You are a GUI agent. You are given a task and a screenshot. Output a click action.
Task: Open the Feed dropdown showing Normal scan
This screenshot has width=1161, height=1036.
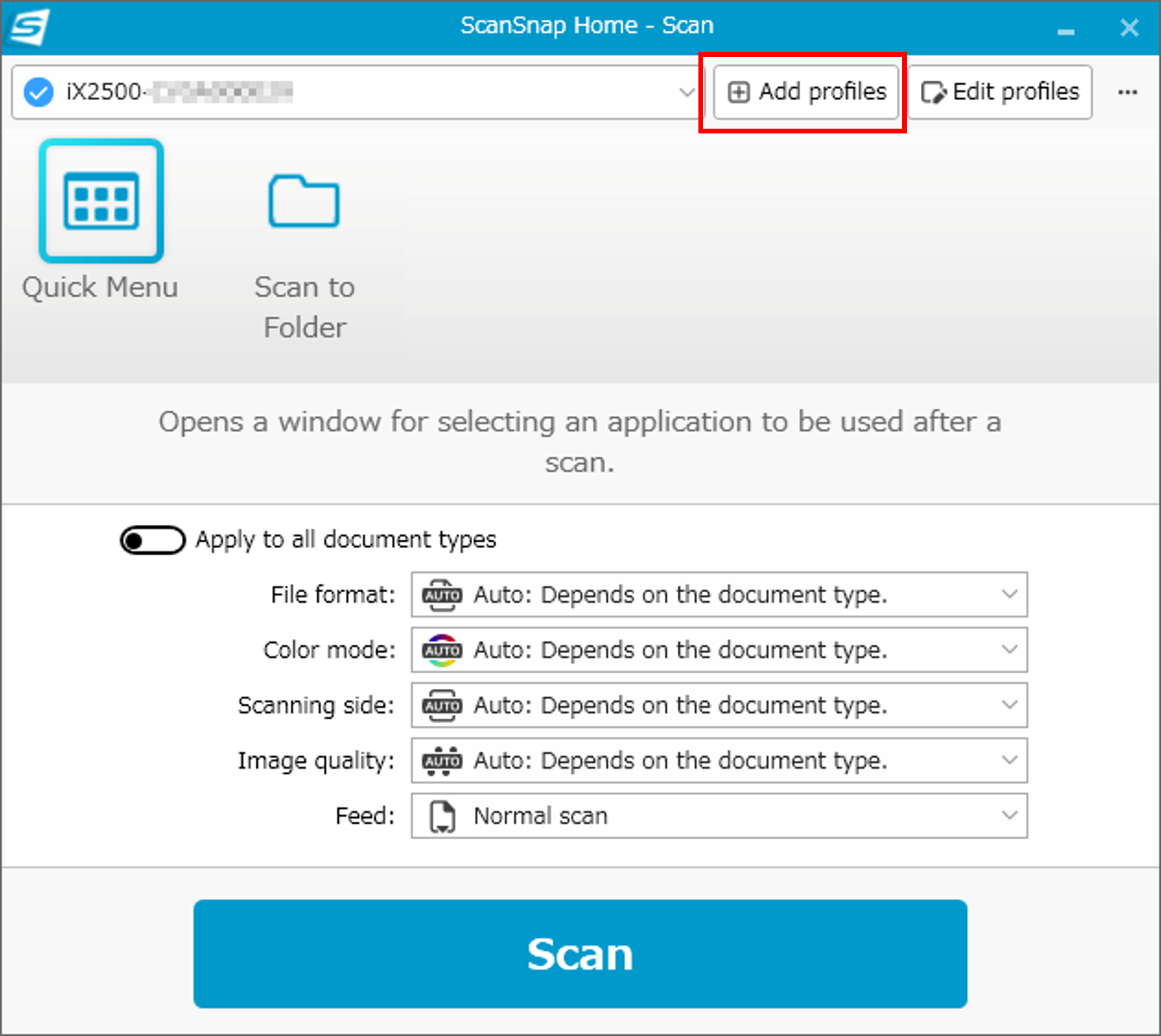point(719,815)
